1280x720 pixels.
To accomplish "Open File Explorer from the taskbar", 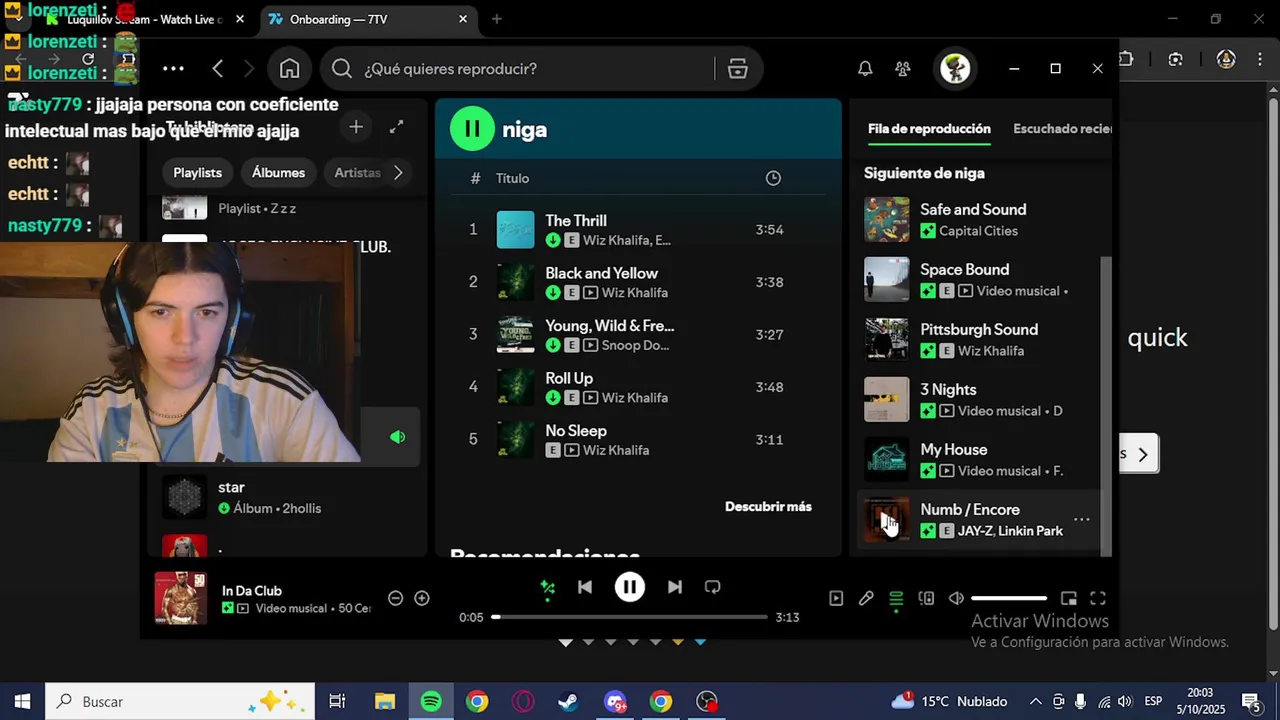I will 385,701.
